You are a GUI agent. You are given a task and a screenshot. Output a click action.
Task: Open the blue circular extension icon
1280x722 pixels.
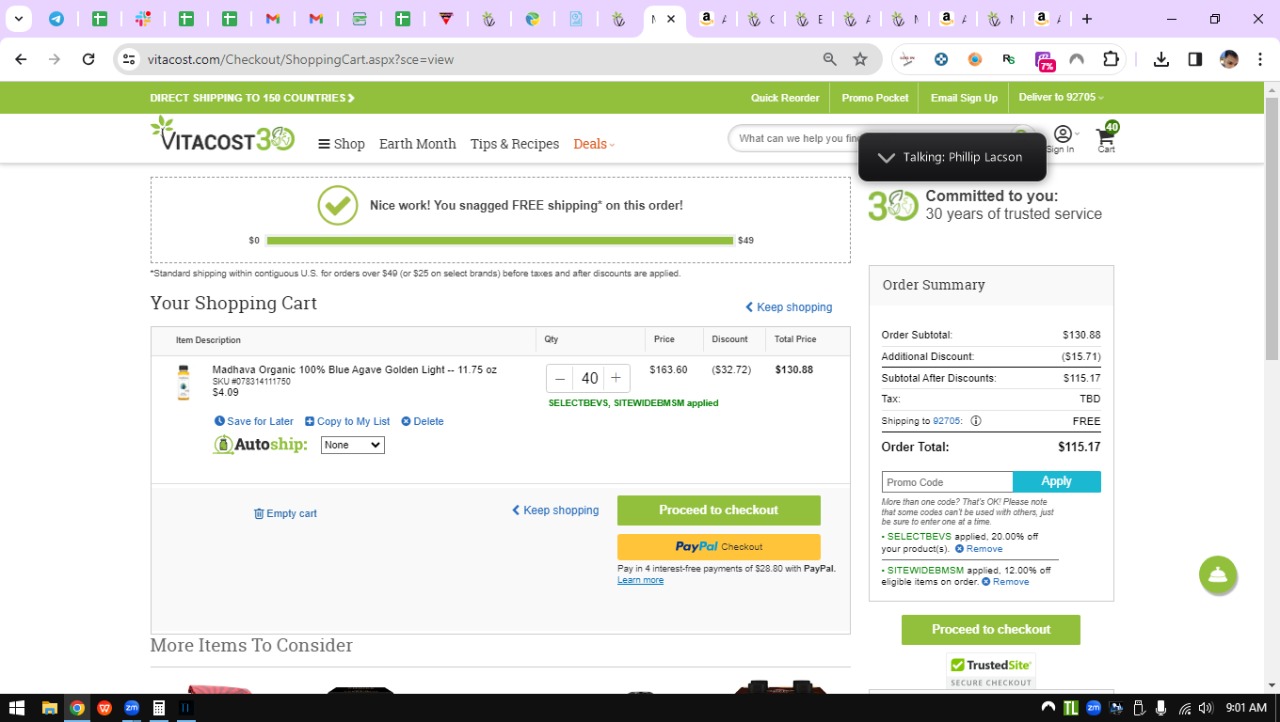click(x=941, y=59)
